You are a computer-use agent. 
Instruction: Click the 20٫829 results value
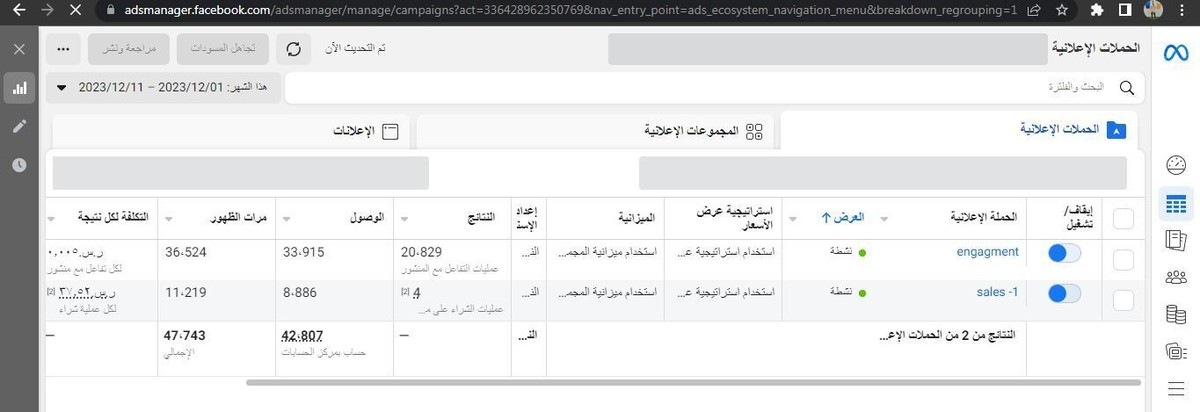[420, 252]
